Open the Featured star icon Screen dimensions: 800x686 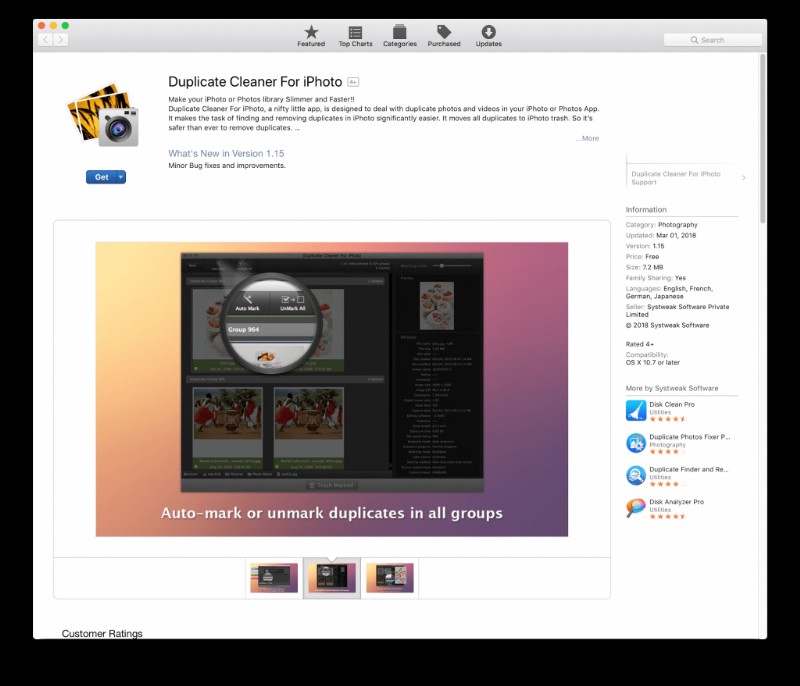pyautogui.click(x=311, y=32)
